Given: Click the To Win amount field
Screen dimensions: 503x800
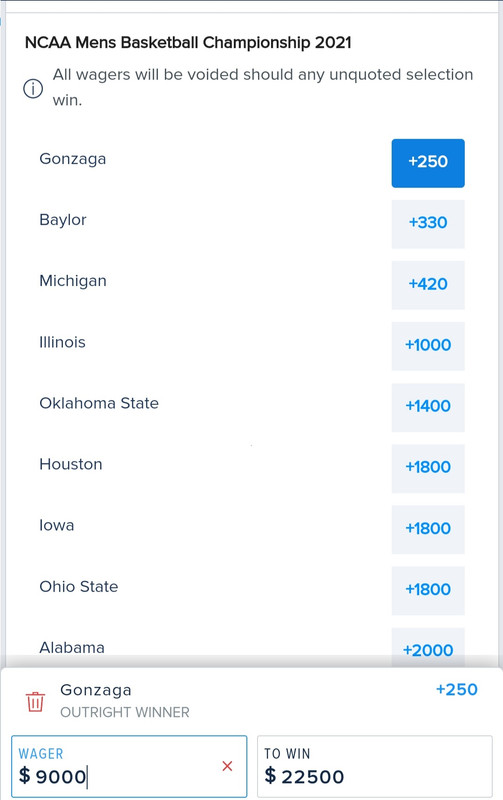Looking at the screenshot, I should (x=375, y=766).
